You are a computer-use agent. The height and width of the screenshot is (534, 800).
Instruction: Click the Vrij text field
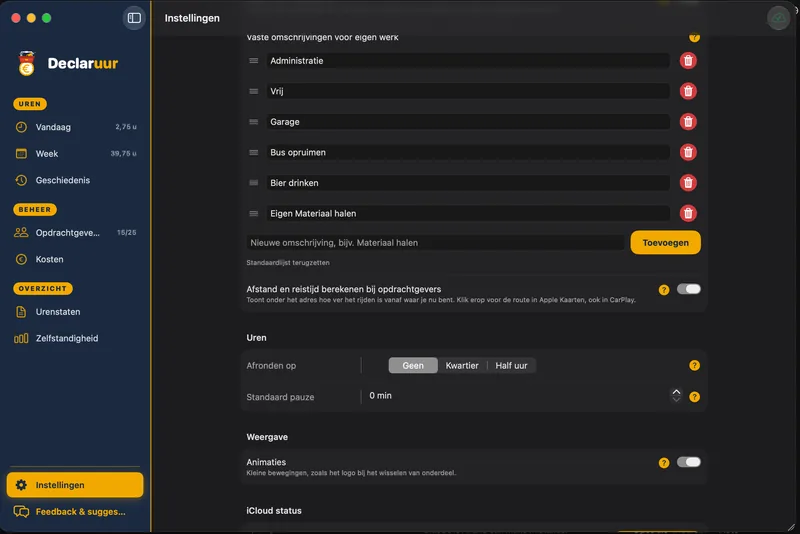(x=468, y=91)
